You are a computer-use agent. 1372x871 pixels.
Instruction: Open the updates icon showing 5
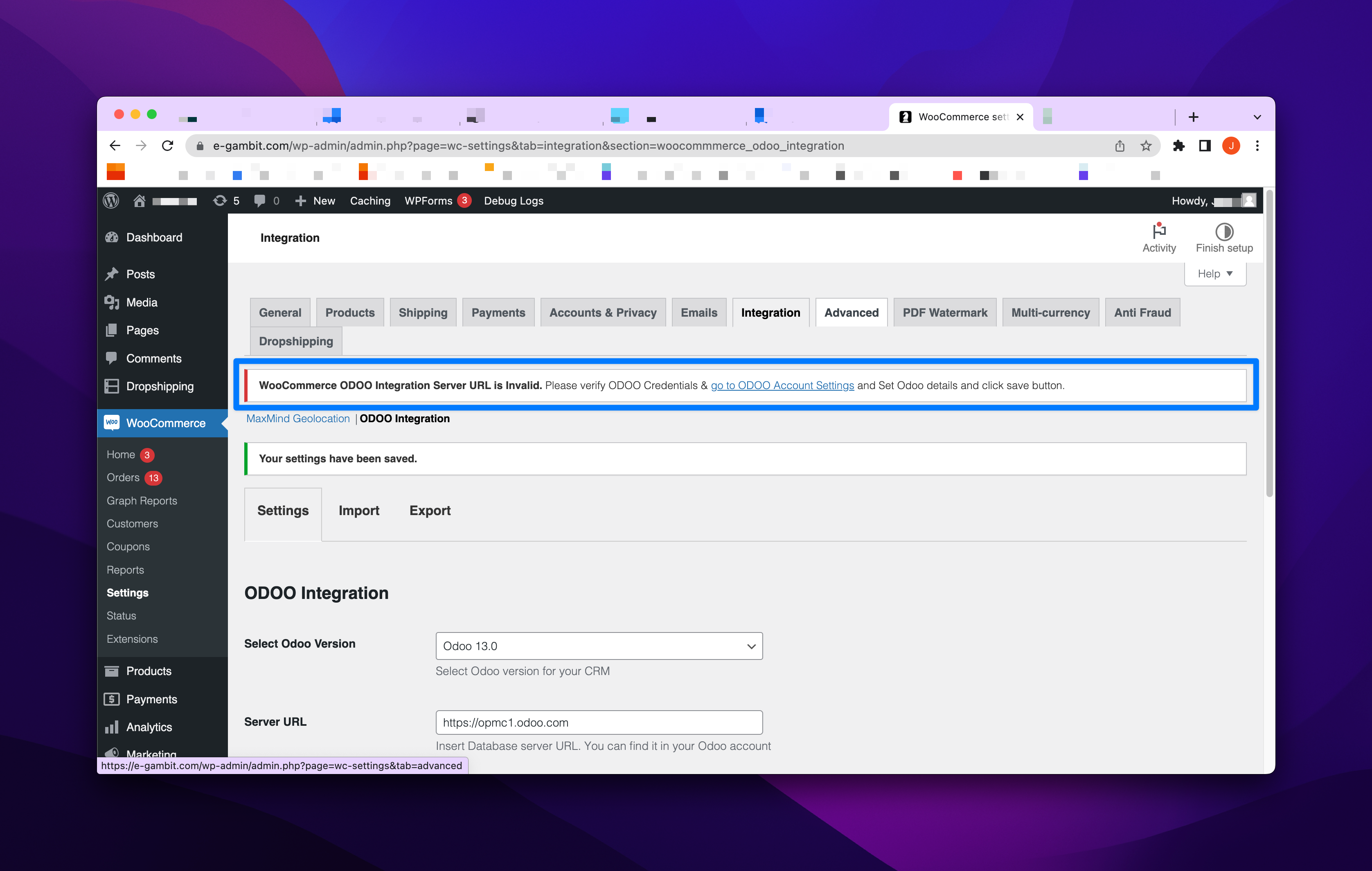pos(226,200)
